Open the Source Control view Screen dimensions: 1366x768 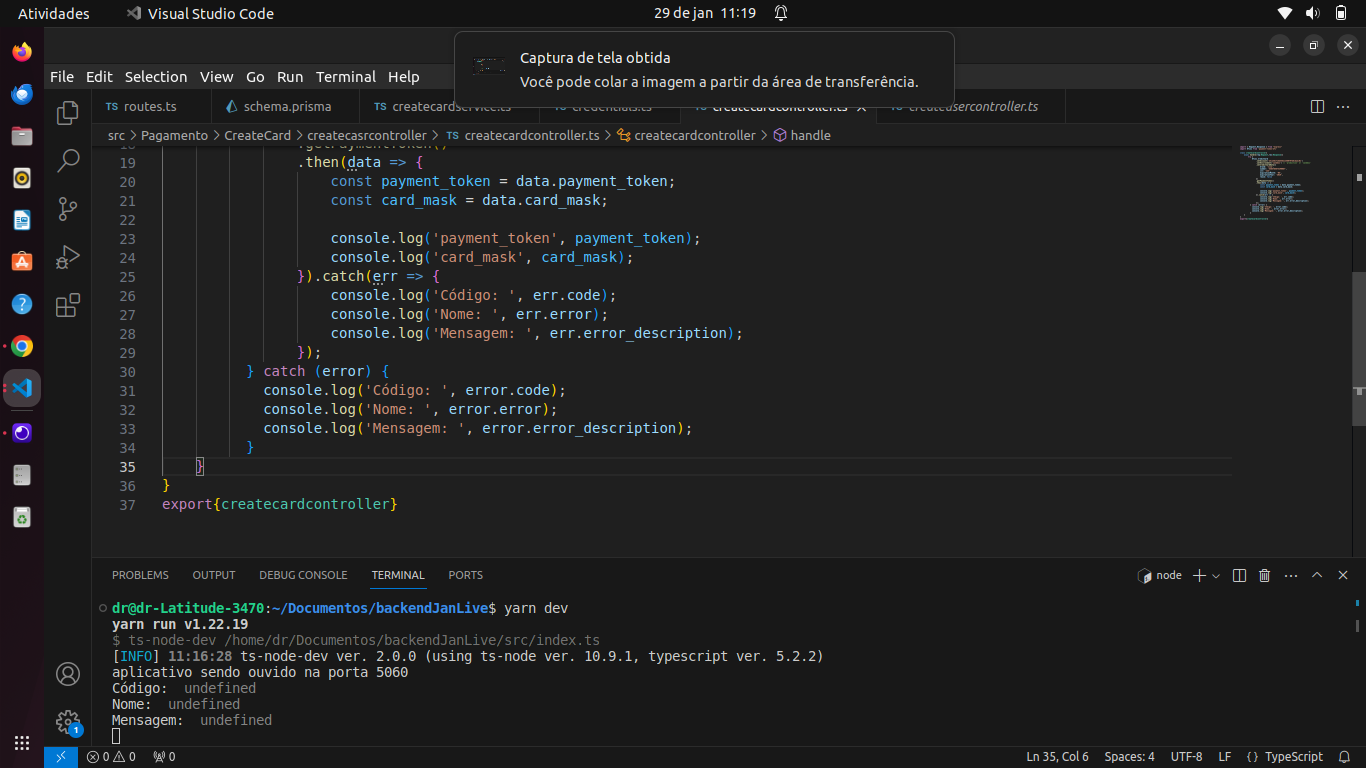coord(68,209)
